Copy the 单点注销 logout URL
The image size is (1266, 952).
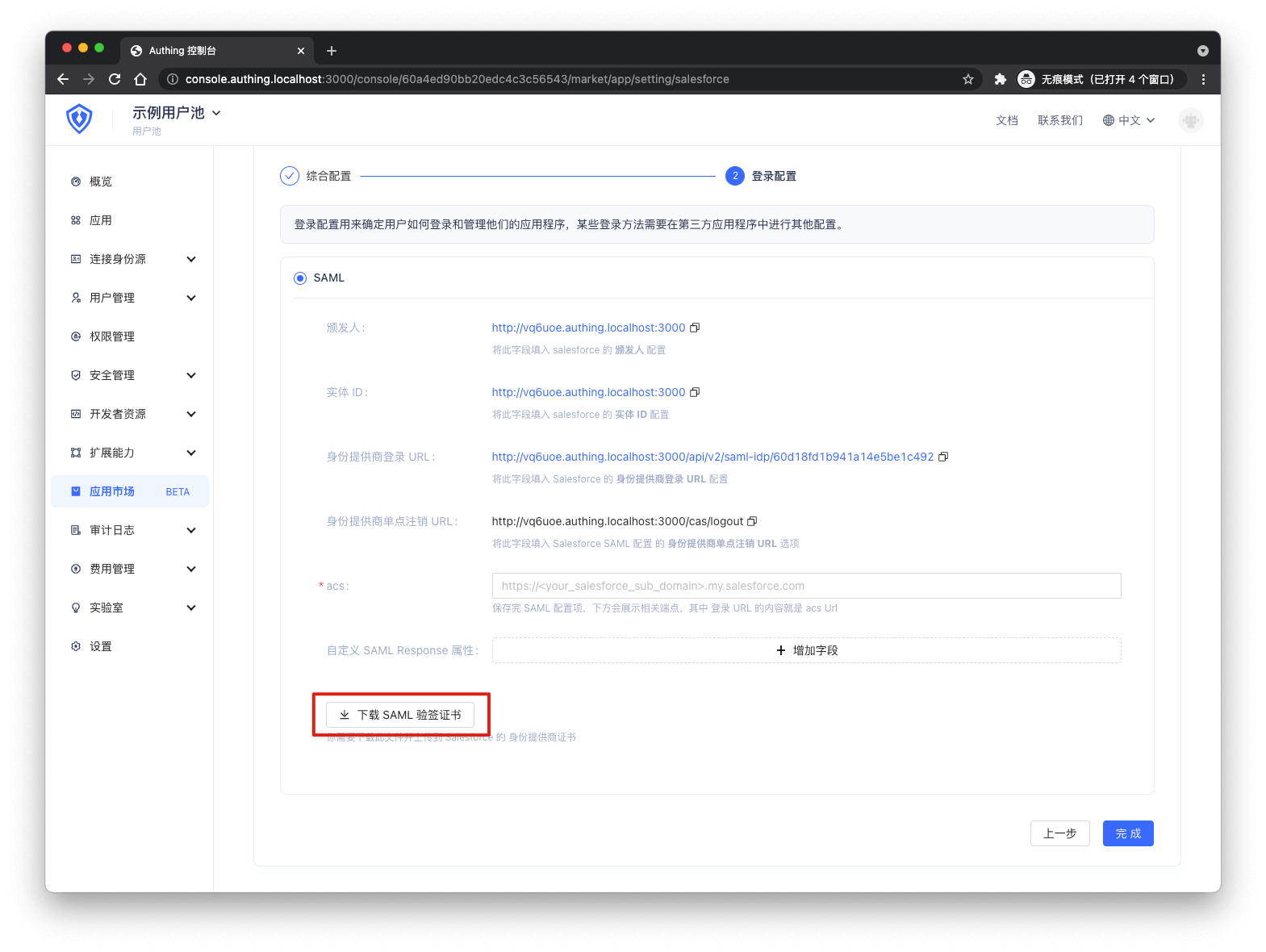tap(752, 521)
